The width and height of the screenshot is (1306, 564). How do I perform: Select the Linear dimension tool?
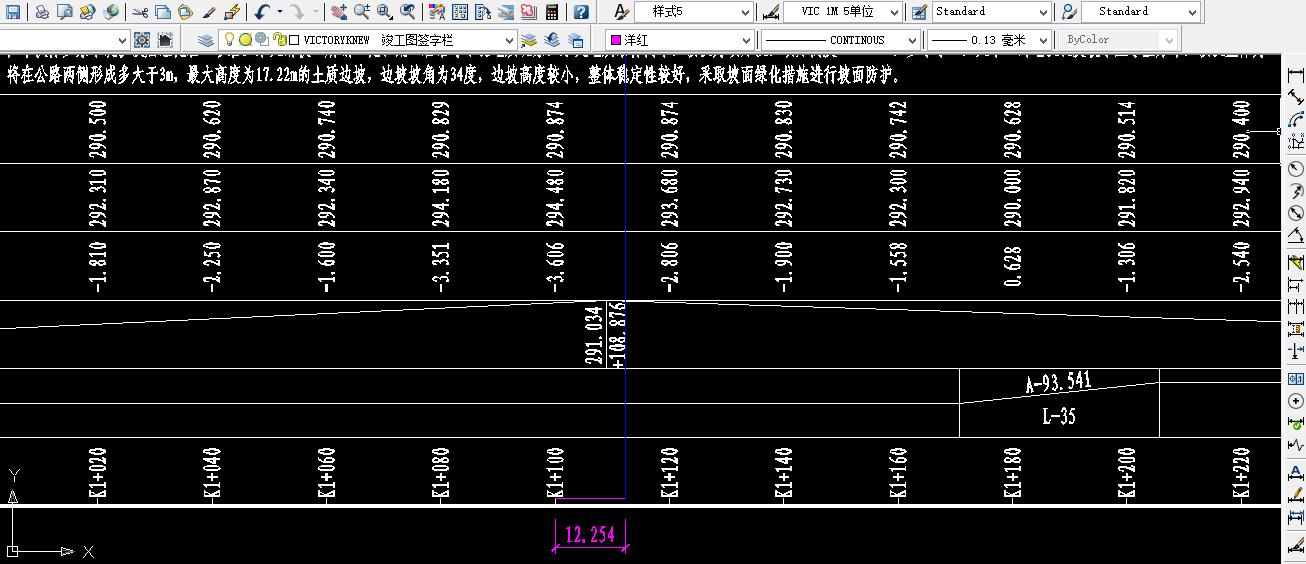tap(1295, 76)
